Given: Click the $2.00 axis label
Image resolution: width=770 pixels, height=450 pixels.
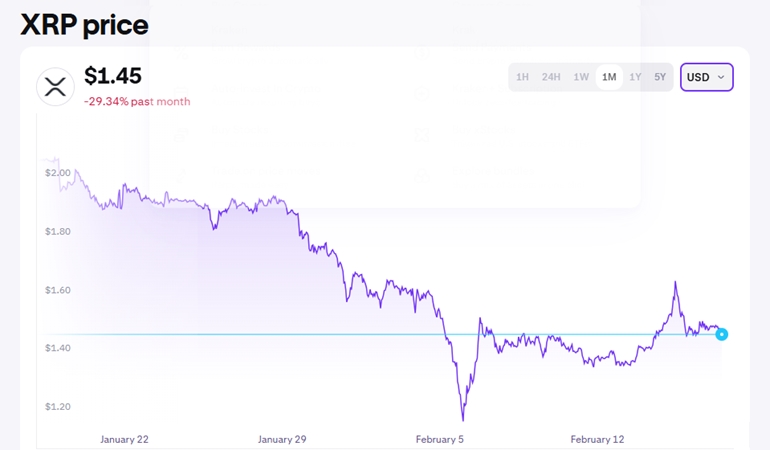Looking at the screenshot, I should tap(58, 173).
